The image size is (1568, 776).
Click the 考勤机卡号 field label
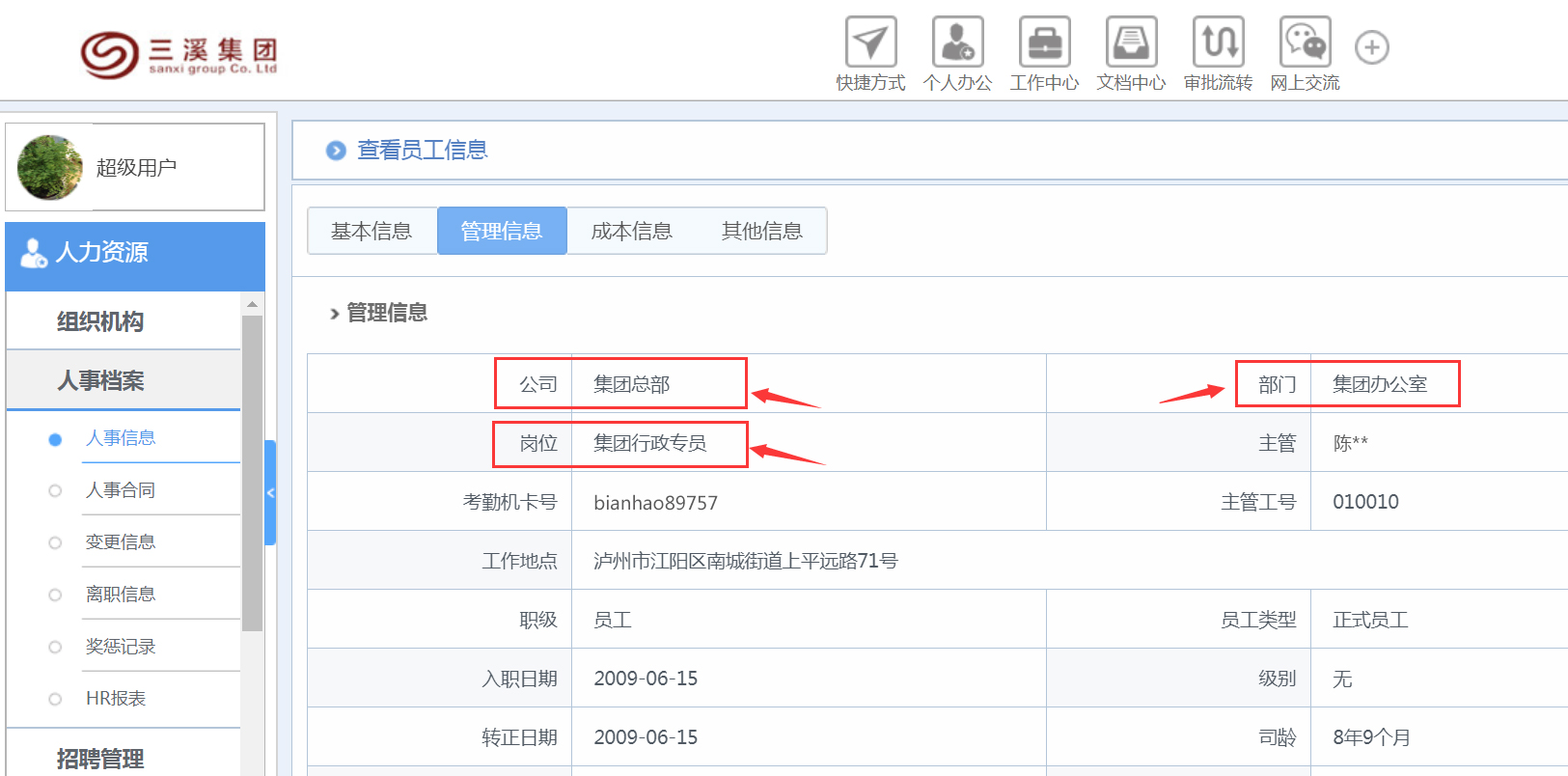(510, 502)
